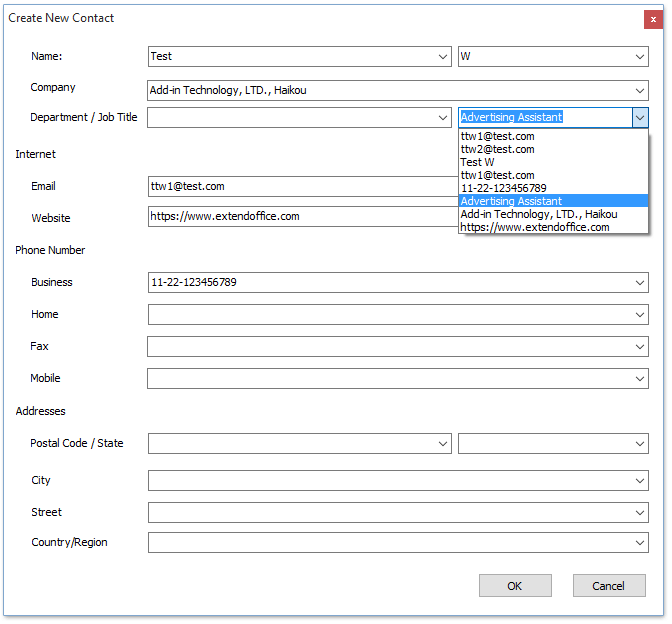Click into the Email input field
The height and width of the screenshot is (624, 672).
click(x=300, y=186)
